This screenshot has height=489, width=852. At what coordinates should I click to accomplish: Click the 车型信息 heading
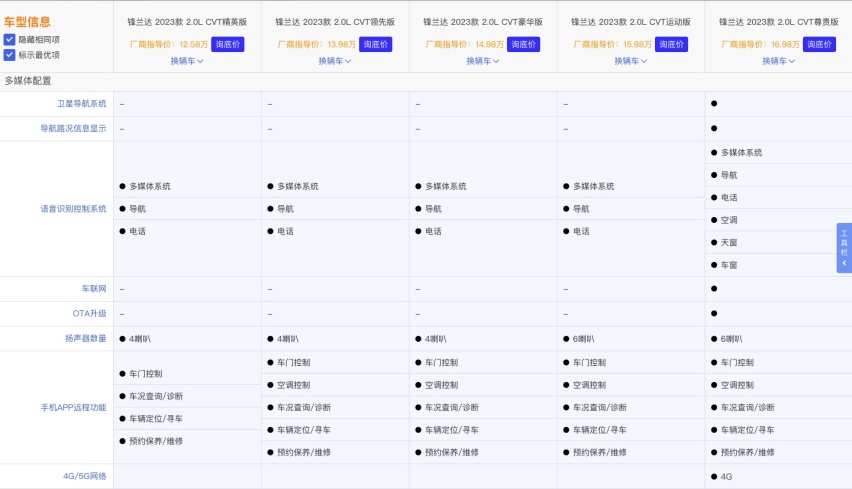point(27,22)
